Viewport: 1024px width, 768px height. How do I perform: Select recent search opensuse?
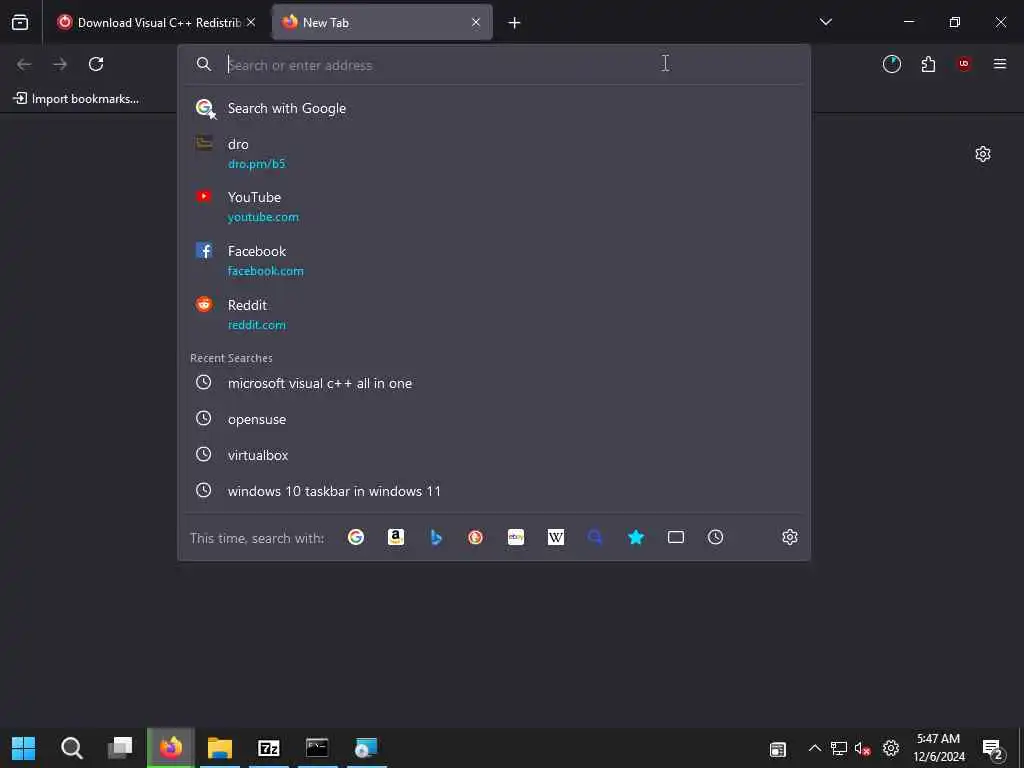click(494, 419)
